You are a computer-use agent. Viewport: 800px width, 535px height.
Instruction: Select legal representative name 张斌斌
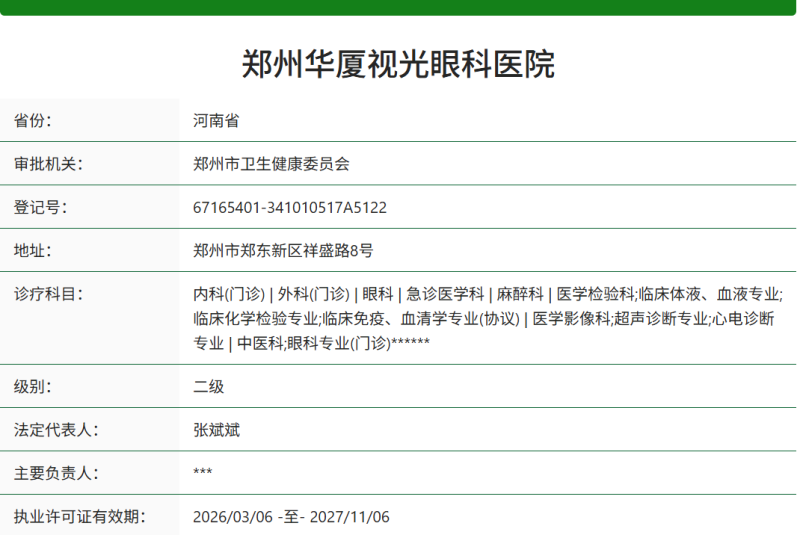pyautogui.click(x=216, y=430)
